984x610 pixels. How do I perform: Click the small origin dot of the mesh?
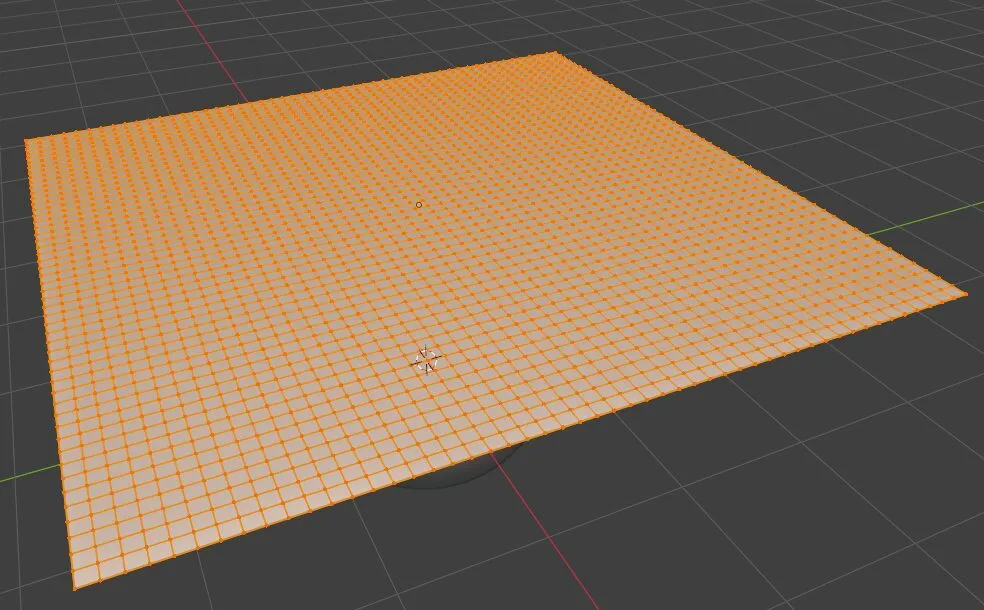click(x=419, y=205)
